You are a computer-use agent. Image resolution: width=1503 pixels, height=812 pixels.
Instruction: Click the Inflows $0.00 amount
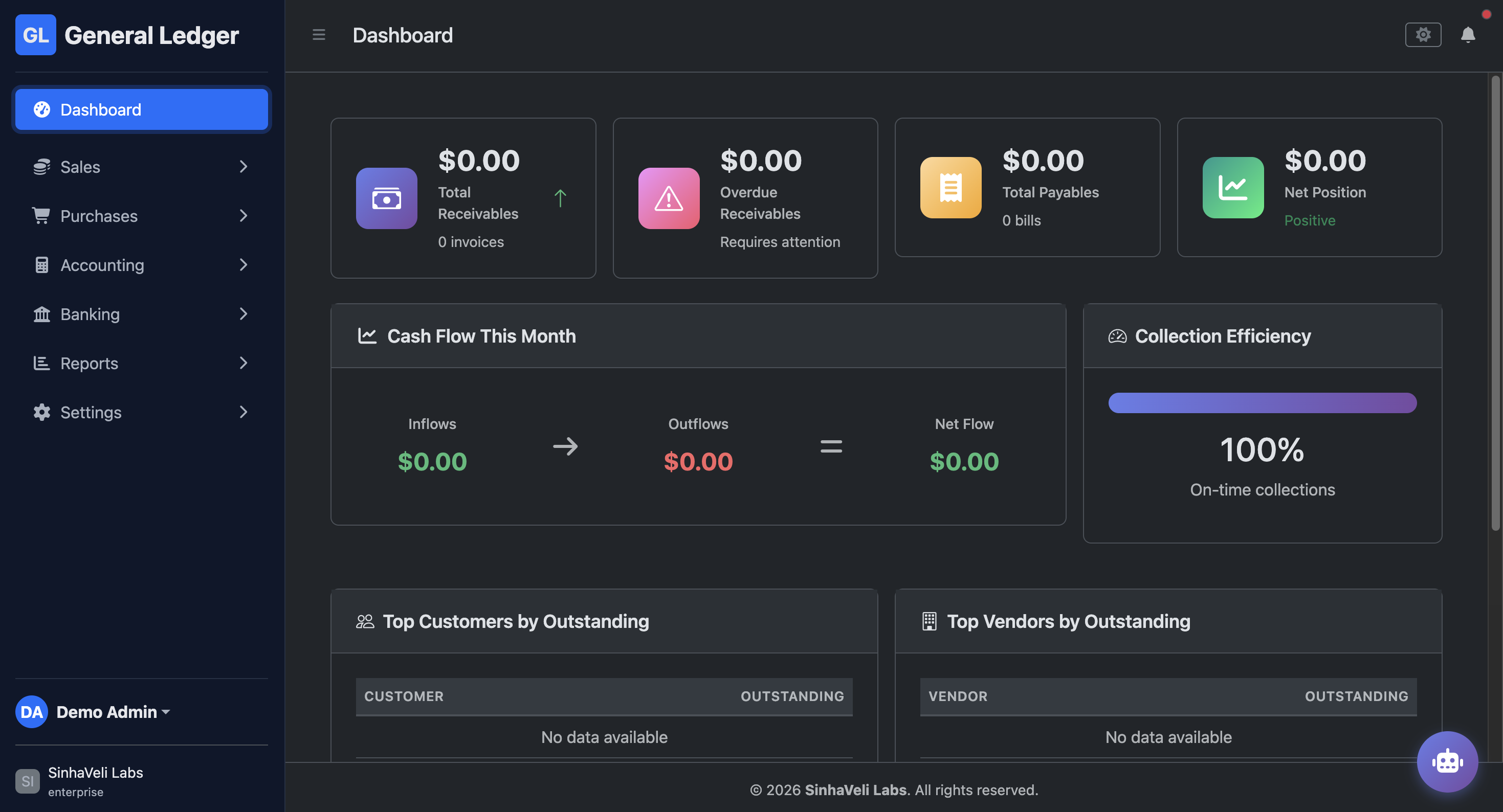432,461
